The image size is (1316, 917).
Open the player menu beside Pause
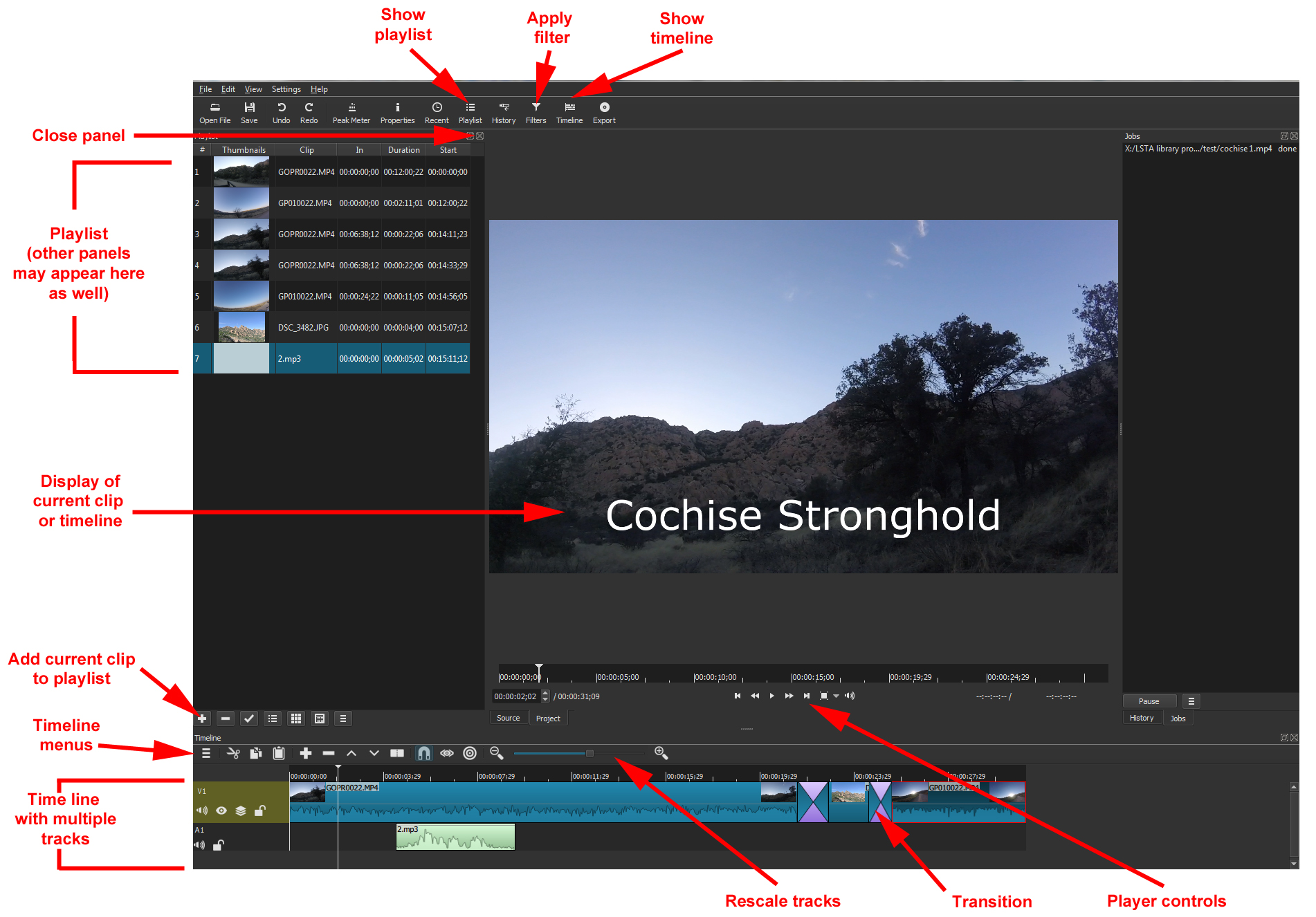(1191, 701)
